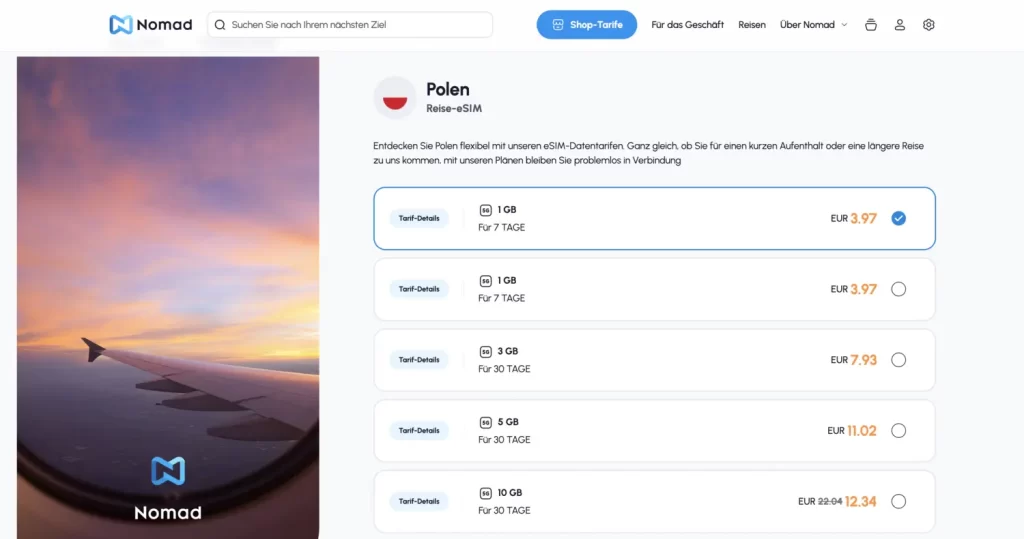Open Für das Geschäft menu item
The width and height of the screenshot is (1024, 539).
(x=687, y=25)
